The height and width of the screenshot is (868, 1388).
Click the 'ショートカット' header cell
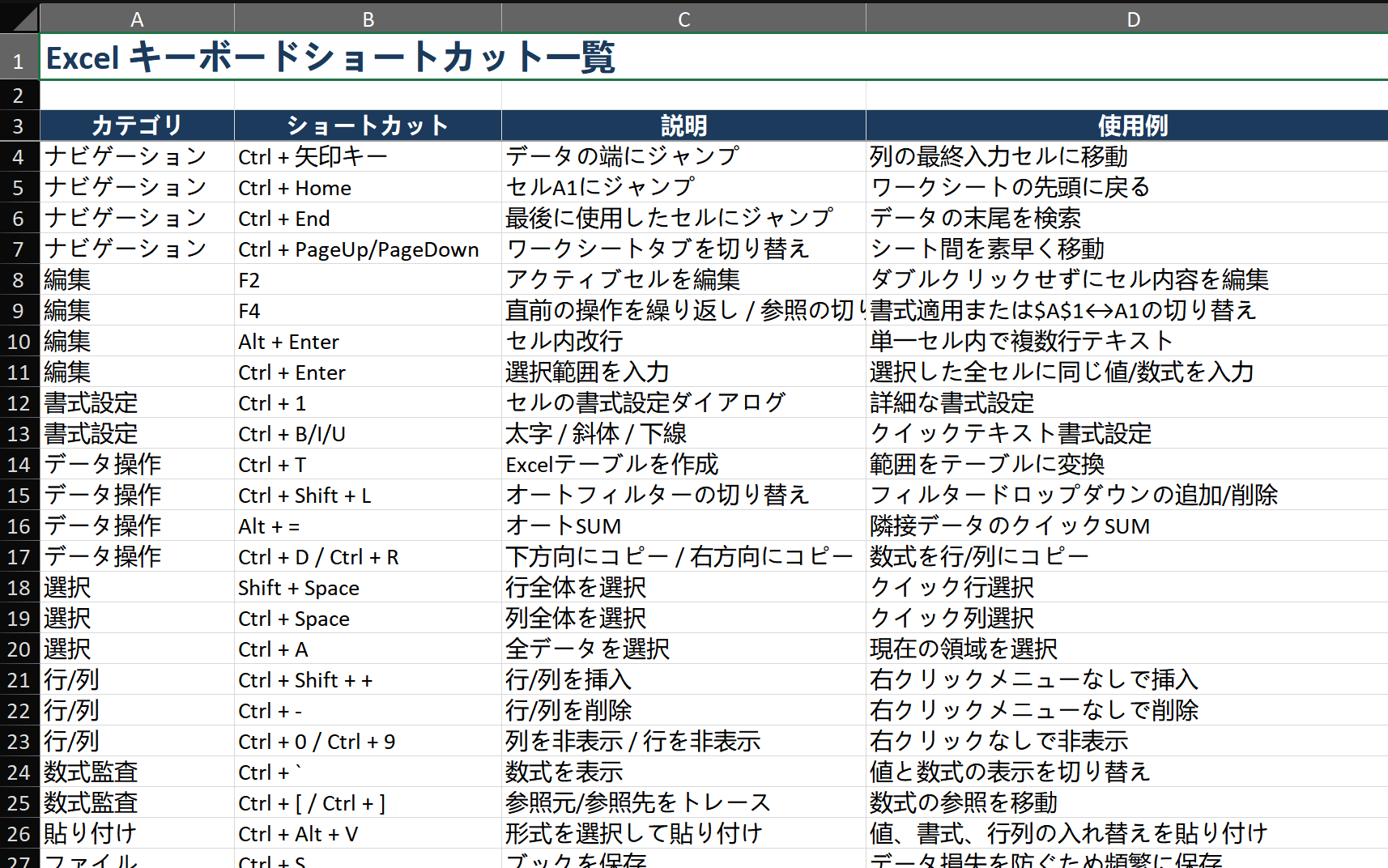click(368, 126)
